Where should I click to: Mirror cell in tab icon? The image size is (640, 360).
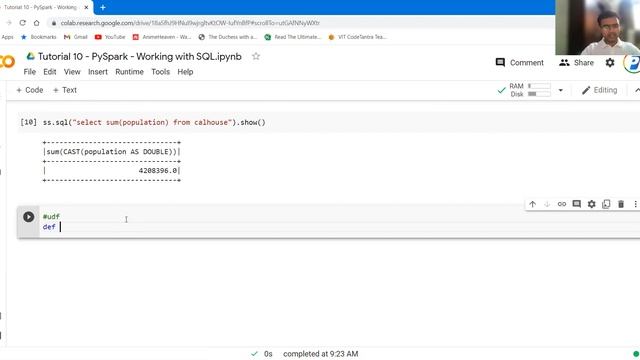tap(606, 204)
